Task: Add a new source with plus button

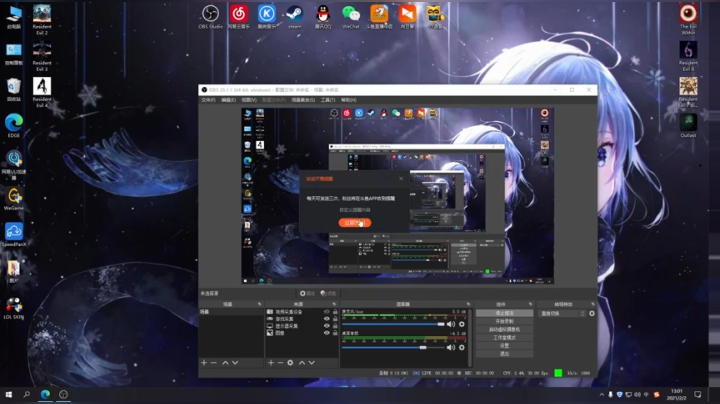Action: [x=270, y=363]
